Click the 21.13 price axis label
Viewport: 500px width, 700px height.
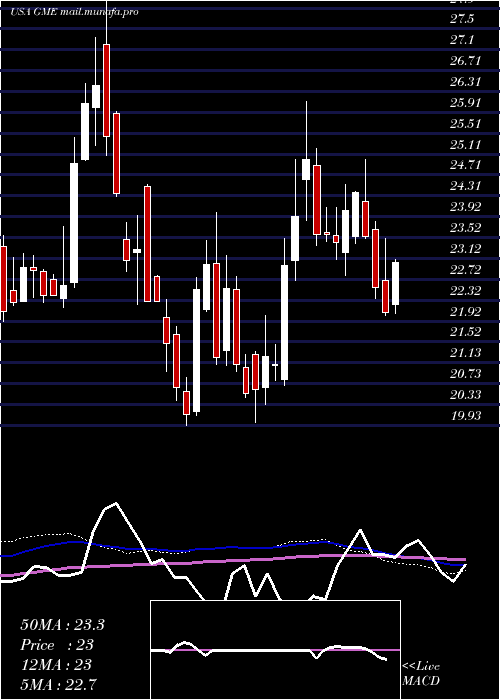click(466, 353)
